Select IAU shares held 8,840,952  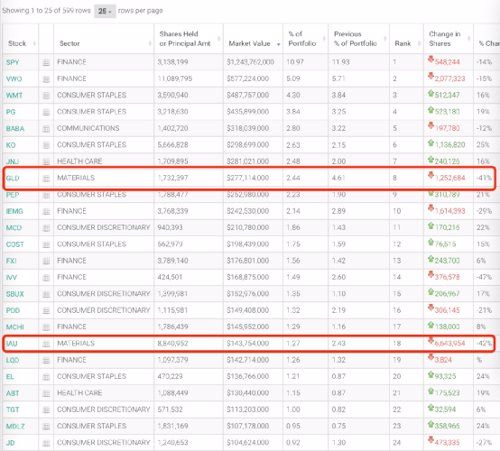click(173, 343)
